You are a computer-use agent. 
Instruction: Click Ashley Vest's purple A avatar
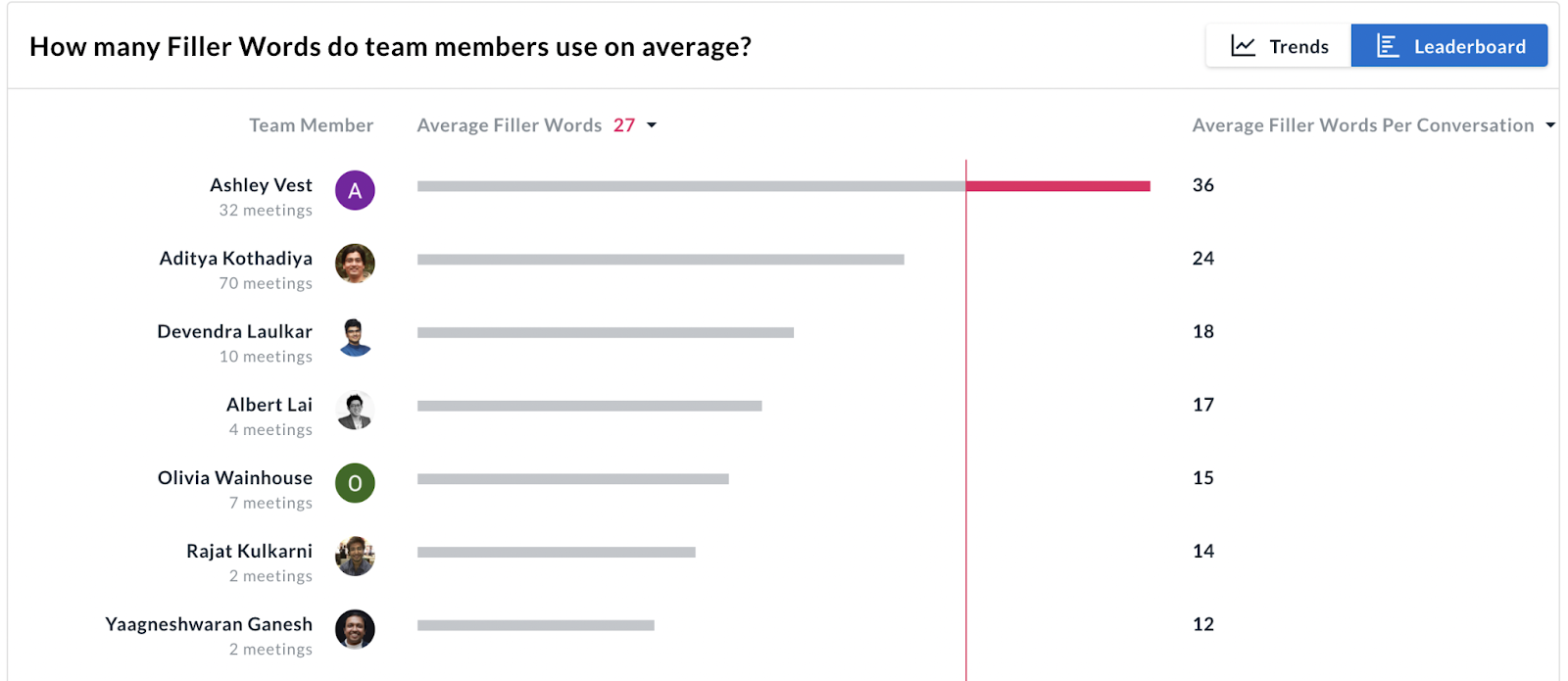pyautogui.click(x=355, y=190)
